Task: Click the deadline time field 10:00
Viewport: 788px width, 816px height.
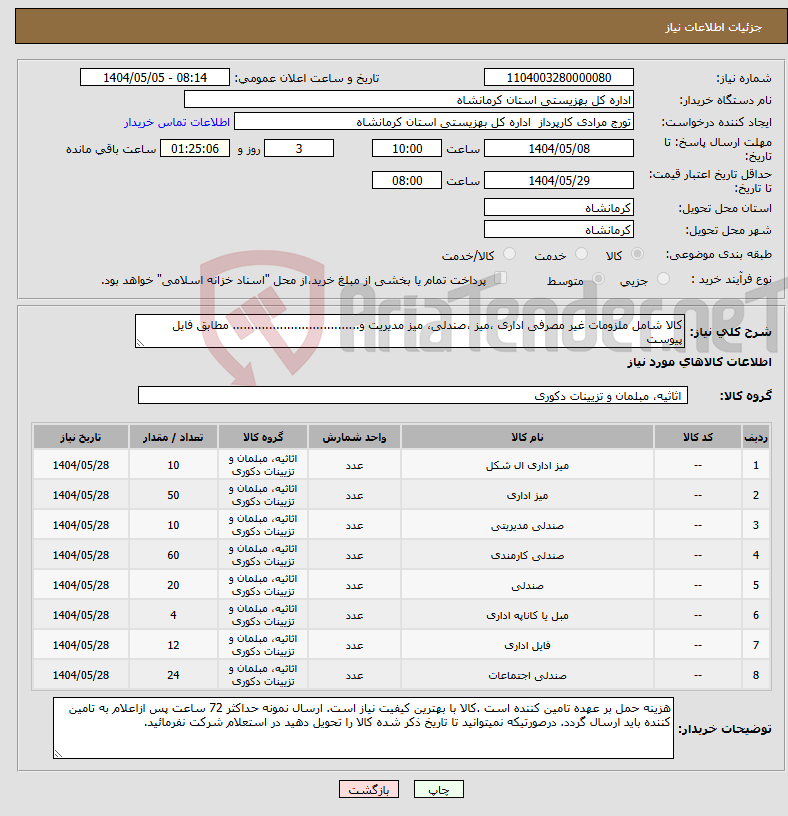Action: coord(406,149)
